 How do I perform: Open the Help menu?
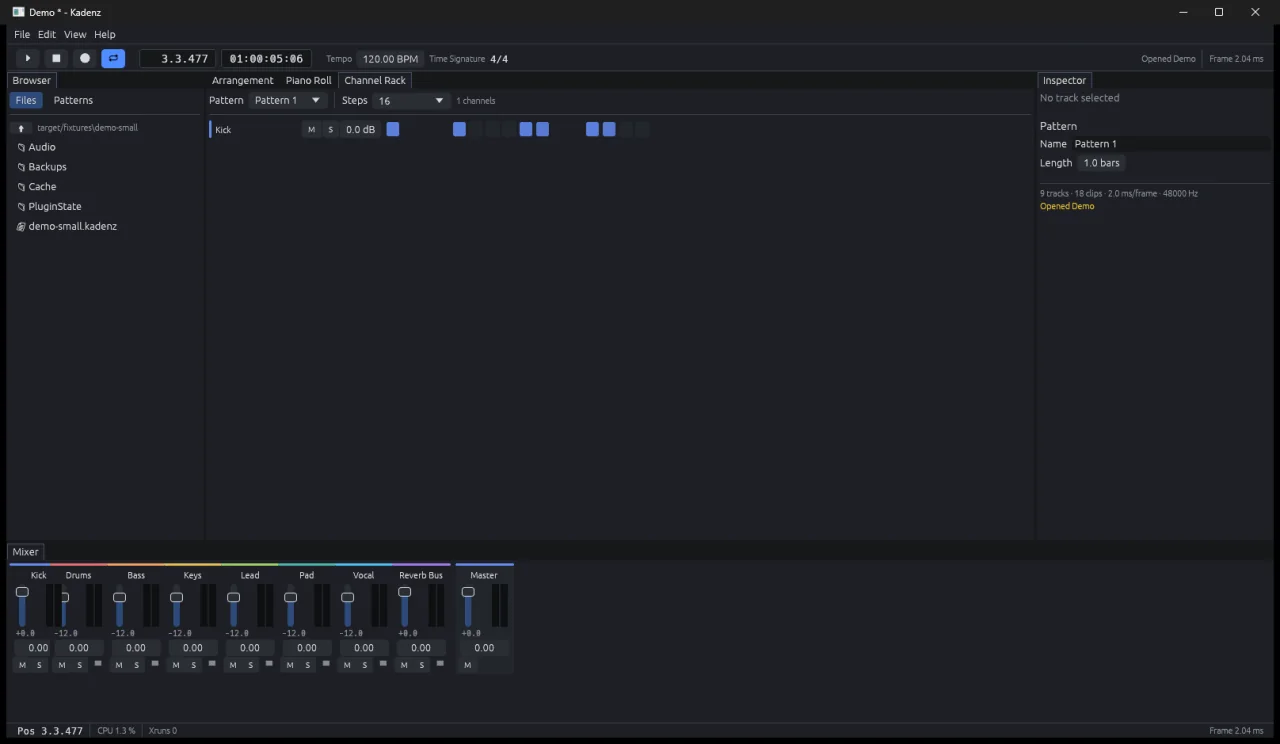(x=105, y=34)
